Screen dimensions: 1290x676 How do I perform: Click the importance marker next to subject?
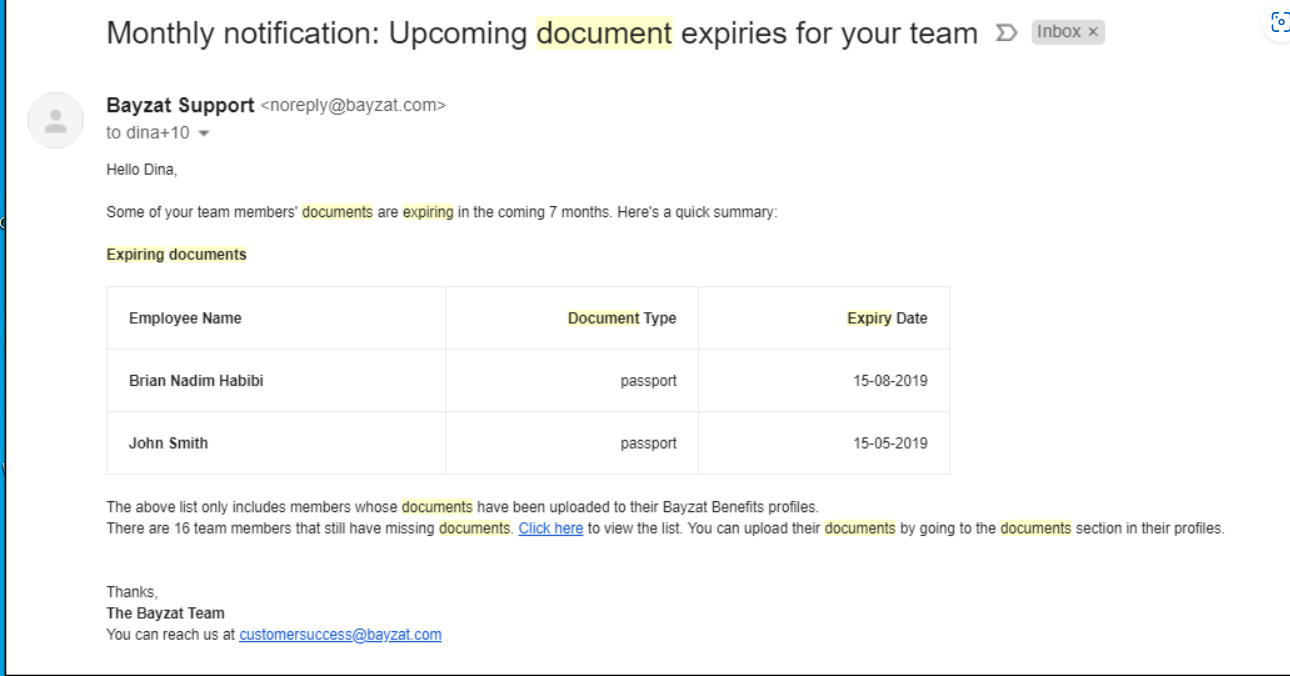click(1009, 33)
